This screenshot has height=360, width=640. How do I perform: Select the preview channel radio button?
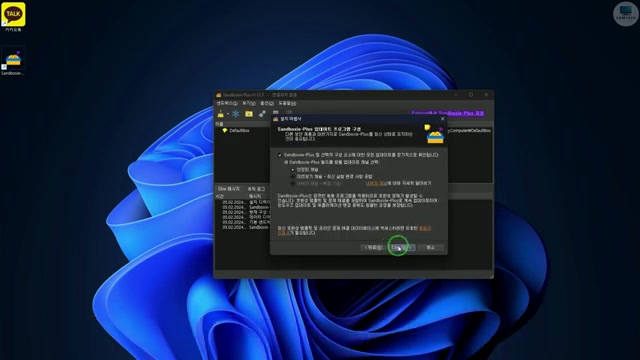click(293, 177)
